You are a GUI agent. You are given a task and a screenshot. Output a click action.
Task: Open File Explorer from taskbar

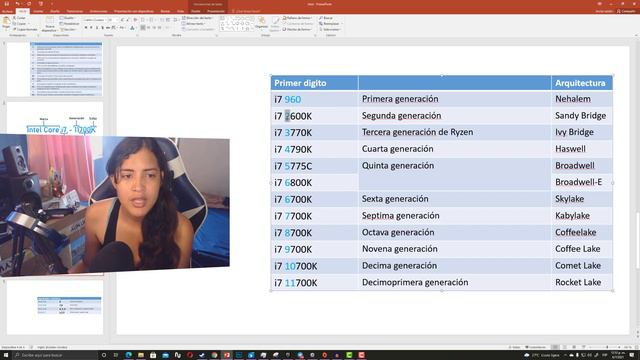(x=141, y=355)
